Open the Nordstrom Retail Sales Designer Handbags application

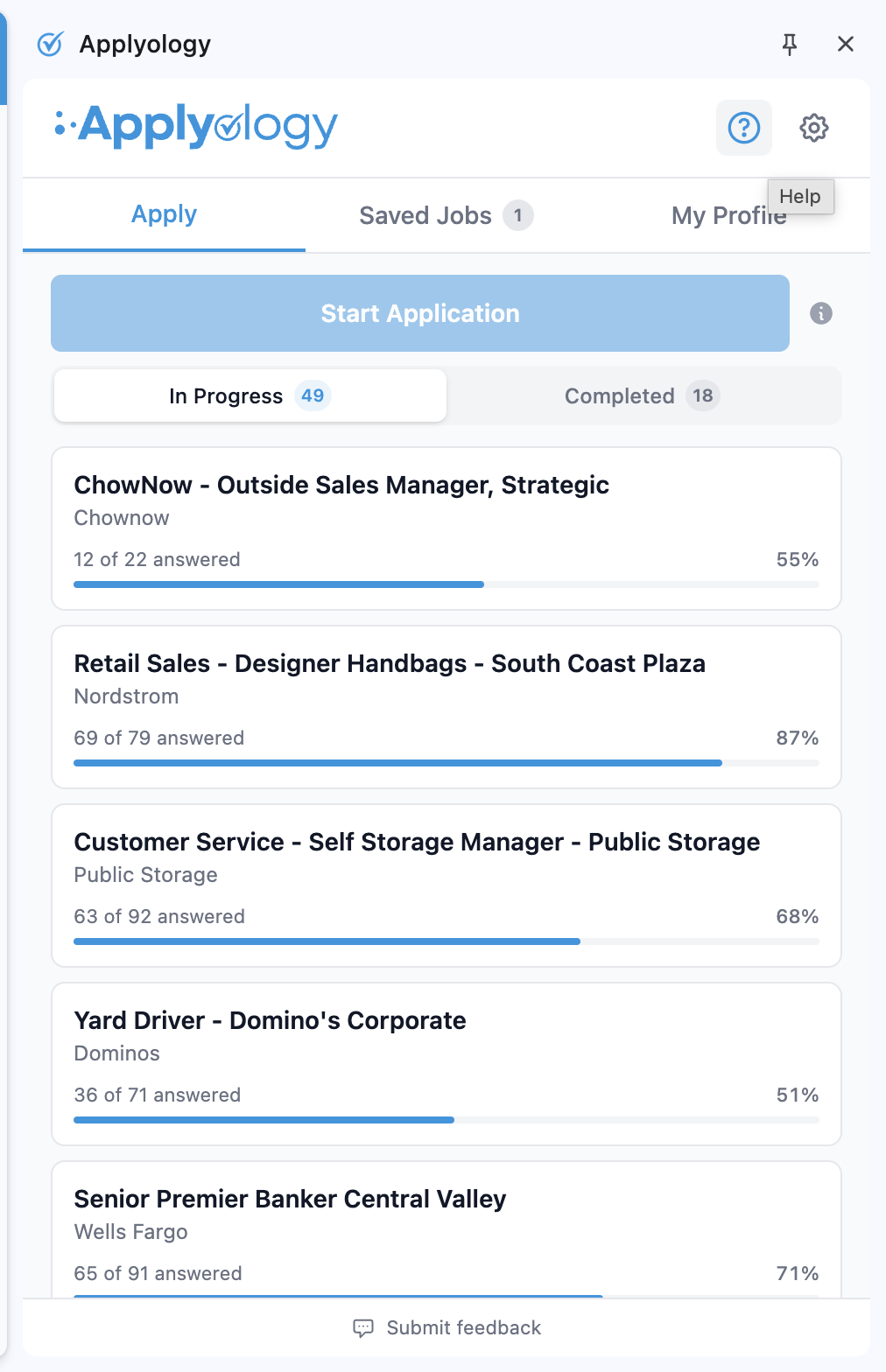pos(447,707)
